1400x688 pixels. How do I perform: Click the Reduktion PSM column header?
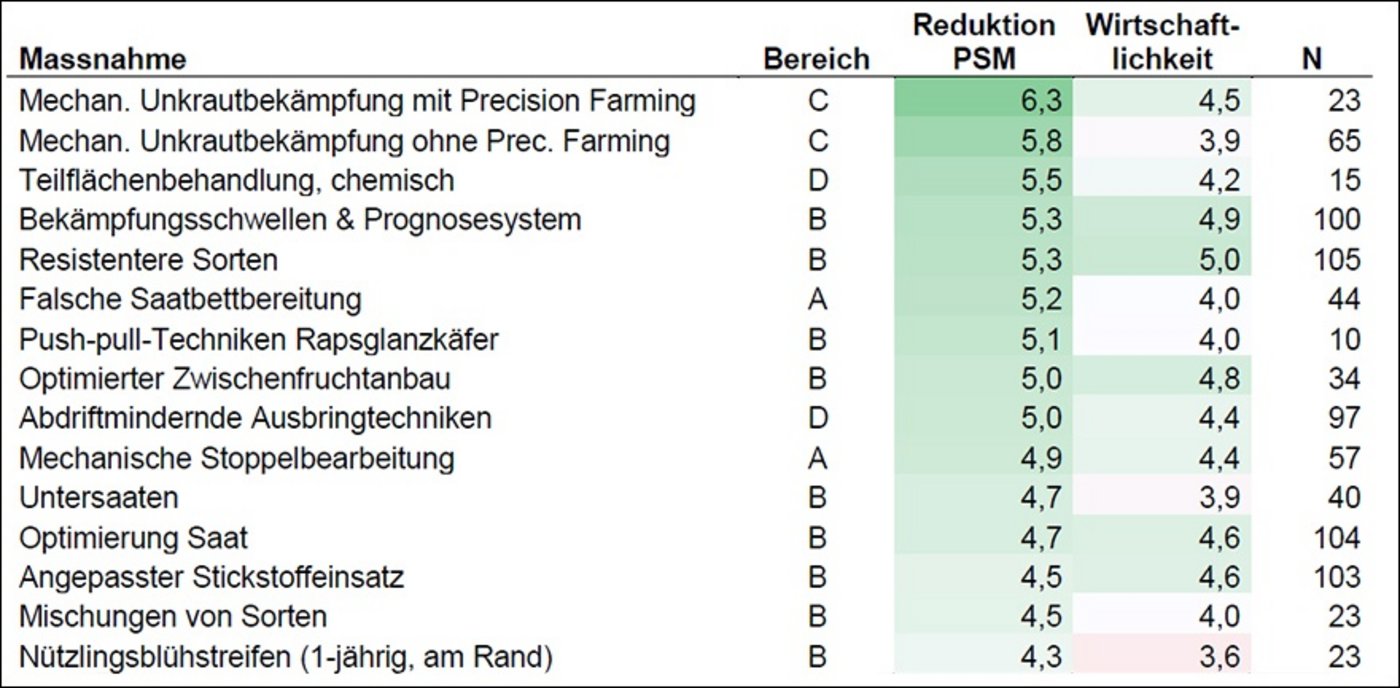pos(984,41)
